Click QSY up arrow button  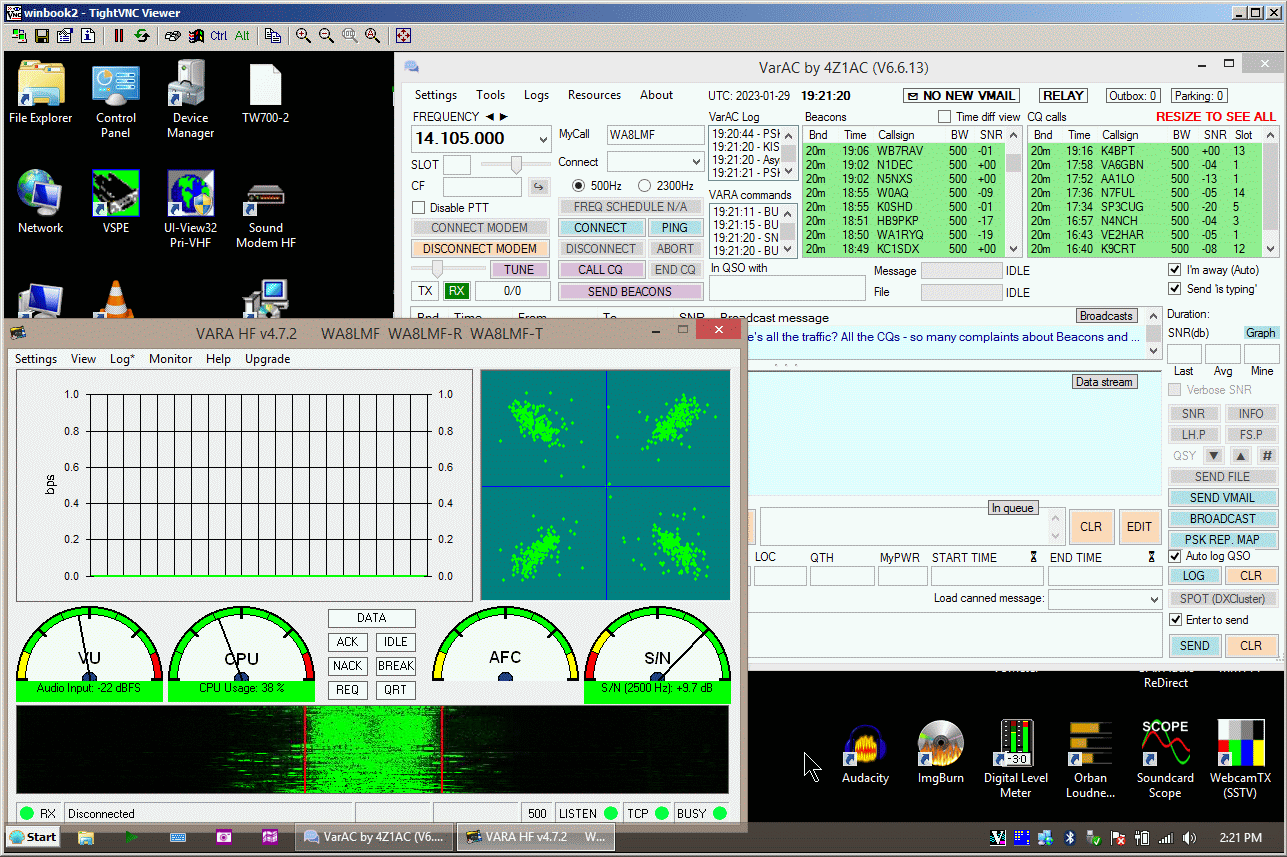1239,455
